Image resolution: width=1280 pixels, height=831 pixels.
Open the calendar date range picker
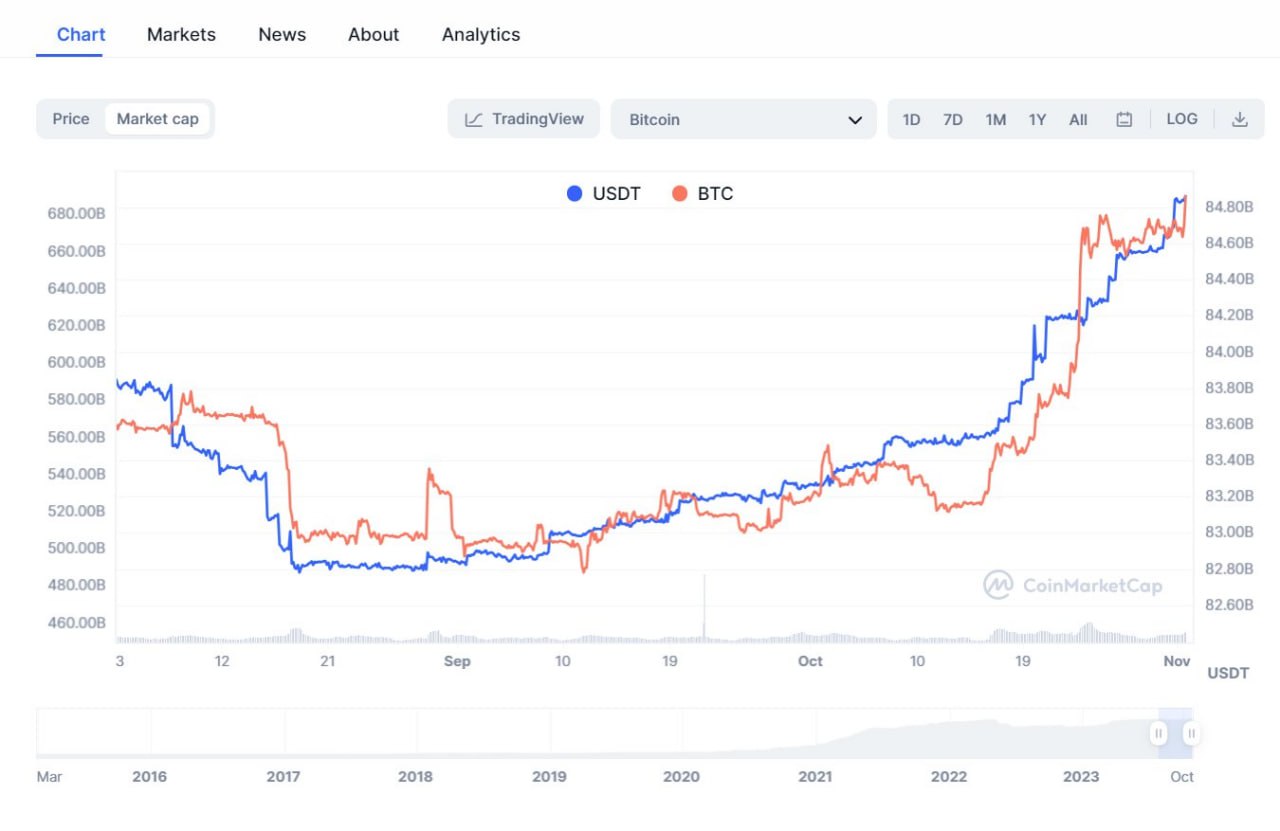pos(1124,120)
